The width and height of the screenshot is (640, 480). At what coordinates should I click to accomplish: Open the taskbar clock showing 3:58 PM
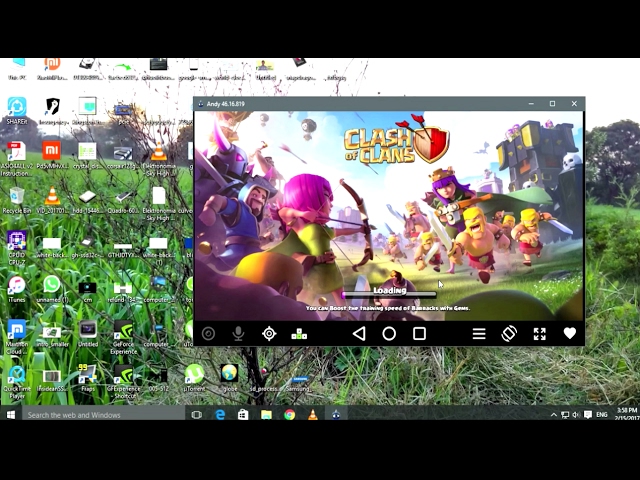point(626,414)
